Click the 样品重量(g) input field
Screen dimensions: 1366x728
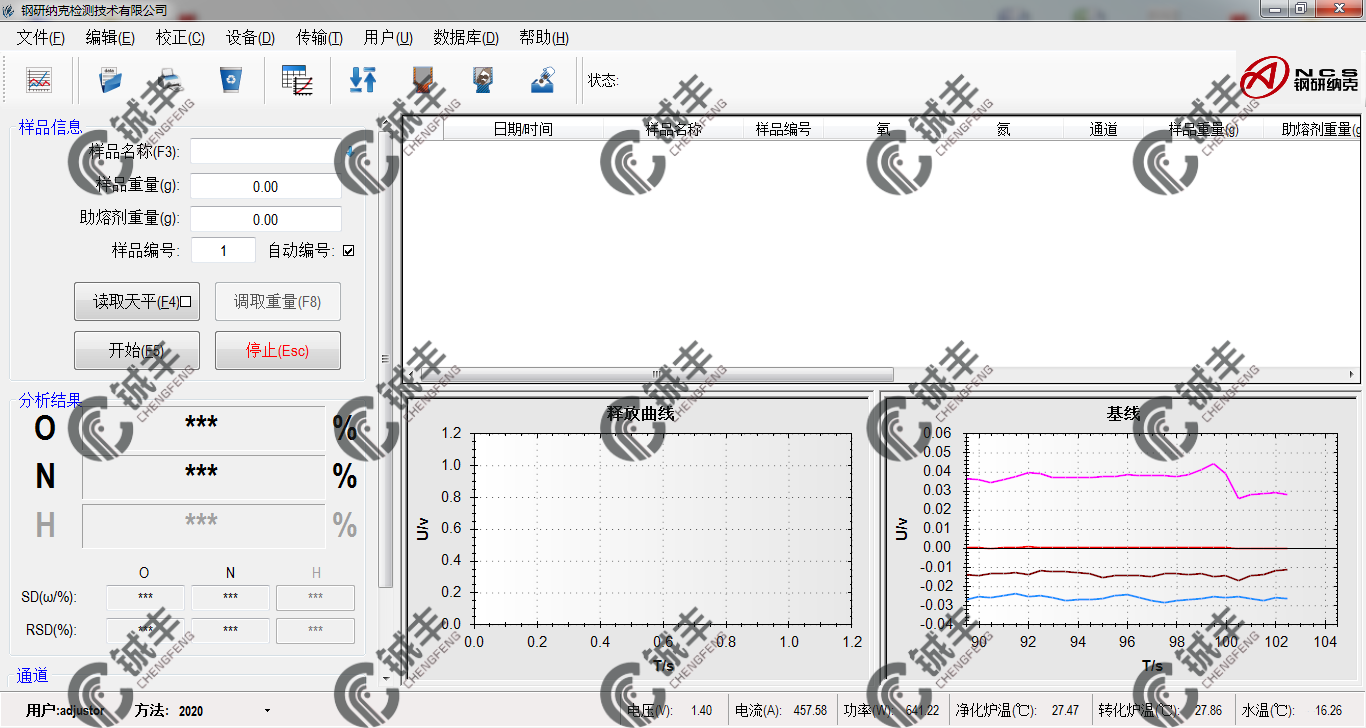[266, 187]
